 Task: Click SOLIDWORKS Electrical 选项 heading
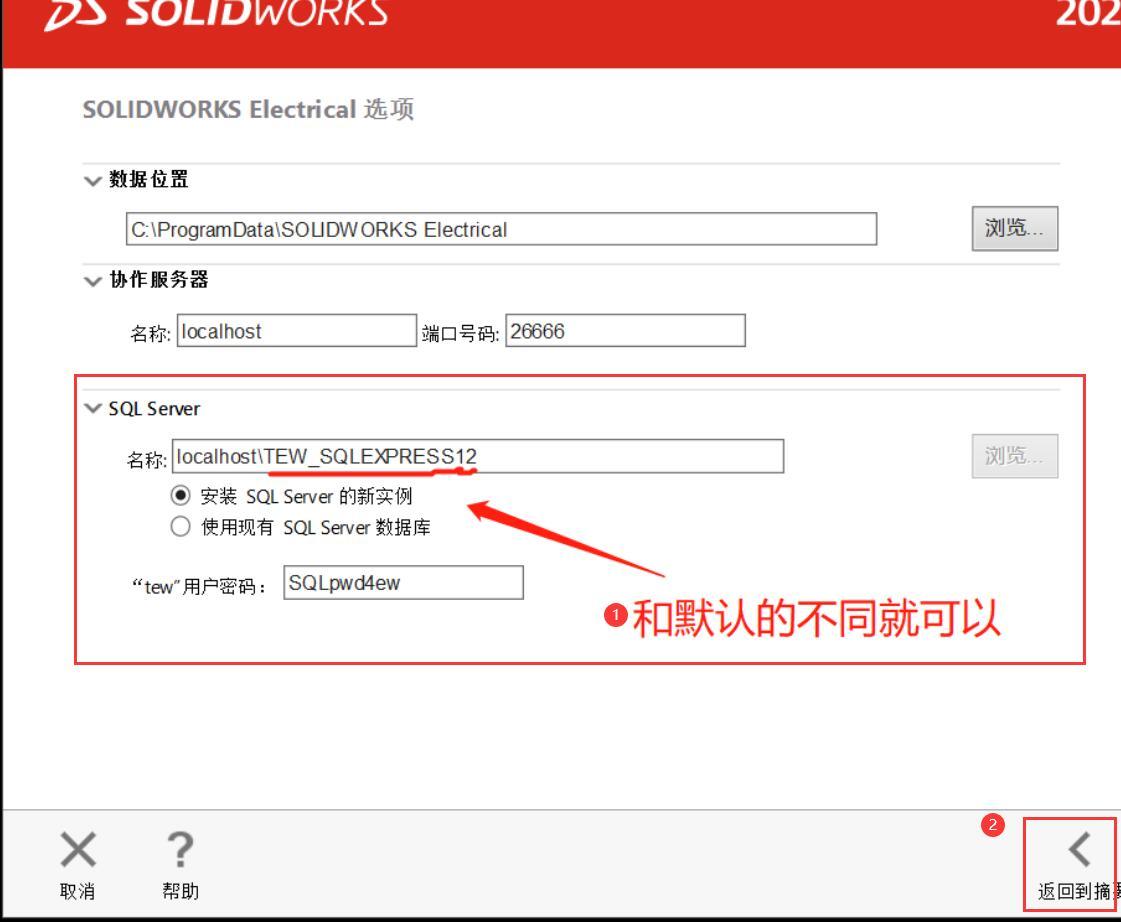[248, 109]
